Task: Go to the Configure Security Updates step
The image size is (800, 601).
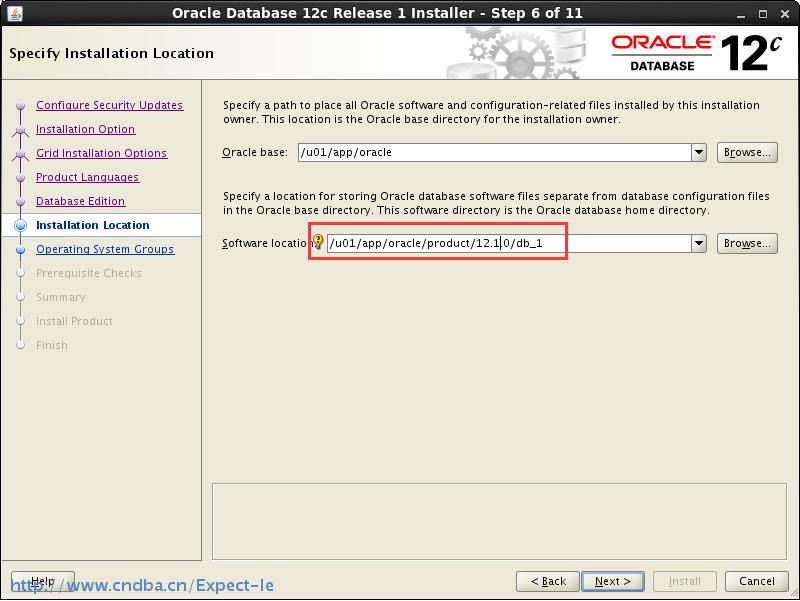Action: point(109,105)
